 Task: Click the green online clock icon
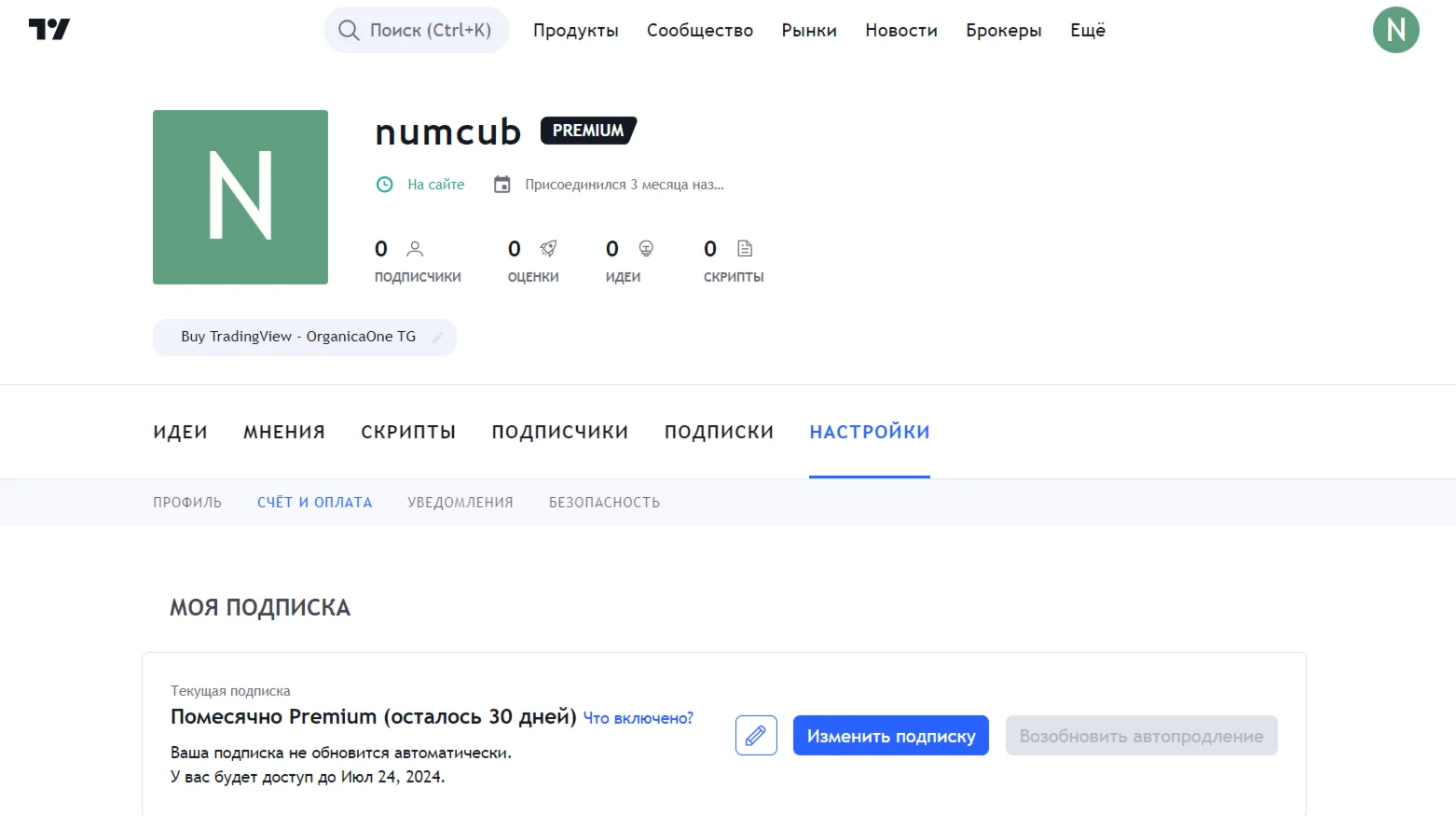click(x=384, y=185)
